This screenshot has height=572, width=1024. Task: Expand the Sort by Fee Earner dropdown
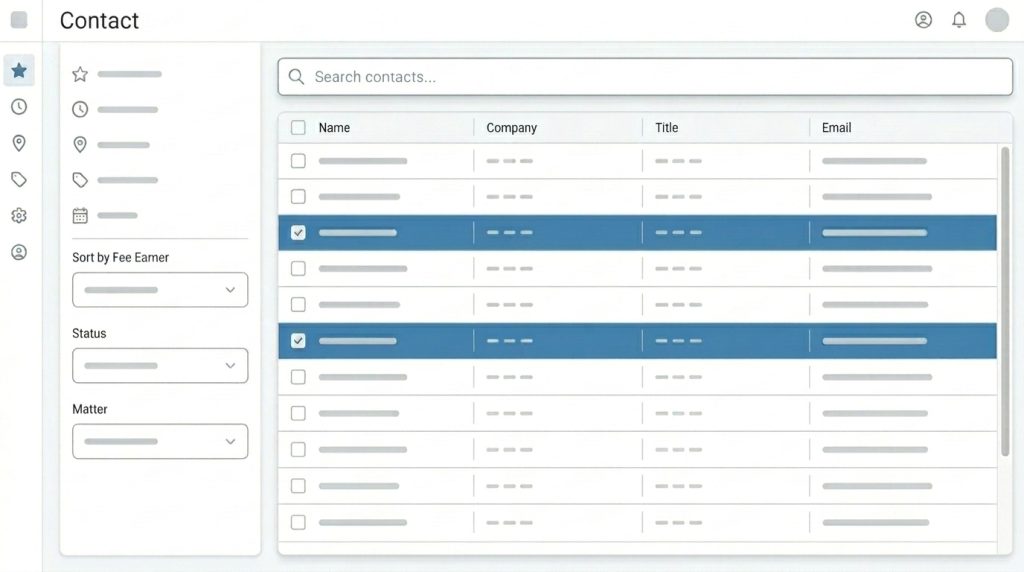[x=160, y=290]
